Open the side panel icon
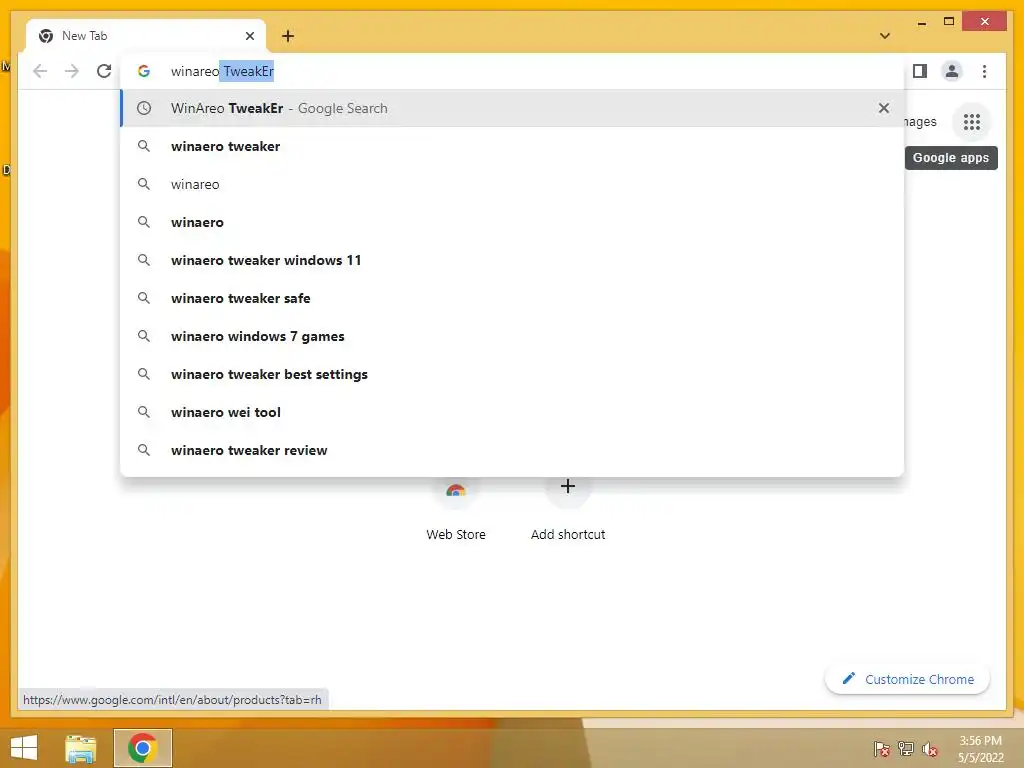This screenshot has width=1024, height=768. pyautogui.click(x=920, y=71)
